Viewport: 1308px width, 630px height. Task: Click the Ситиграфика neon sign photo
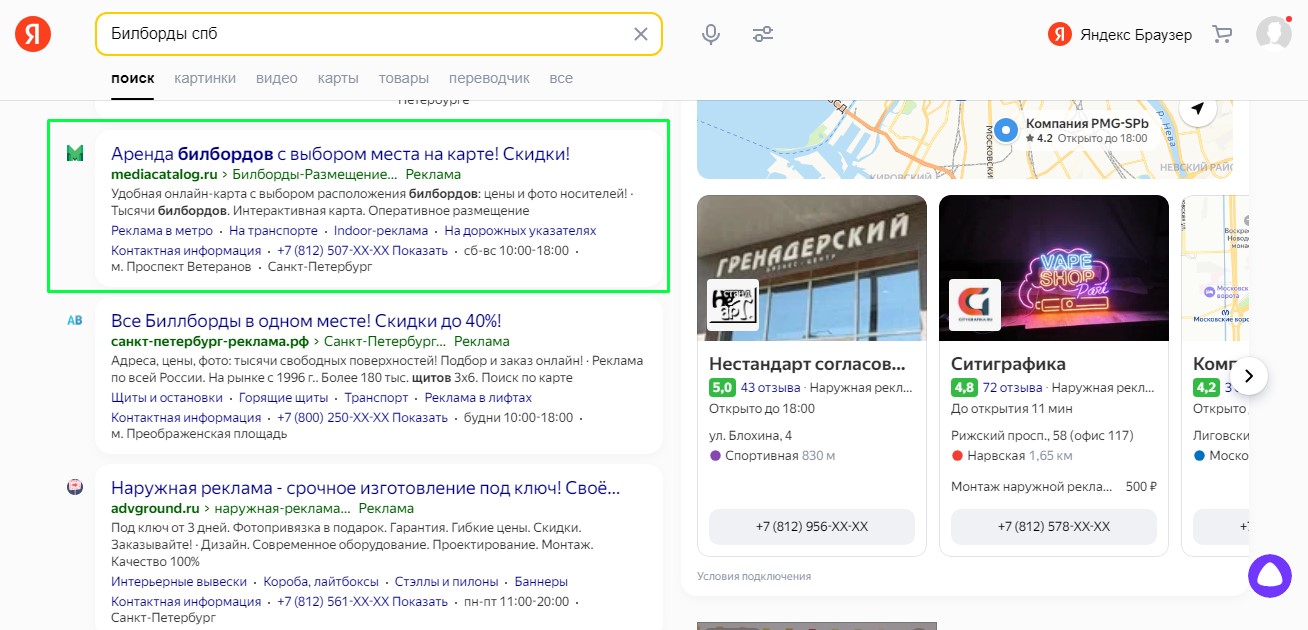pos(1054,268)
